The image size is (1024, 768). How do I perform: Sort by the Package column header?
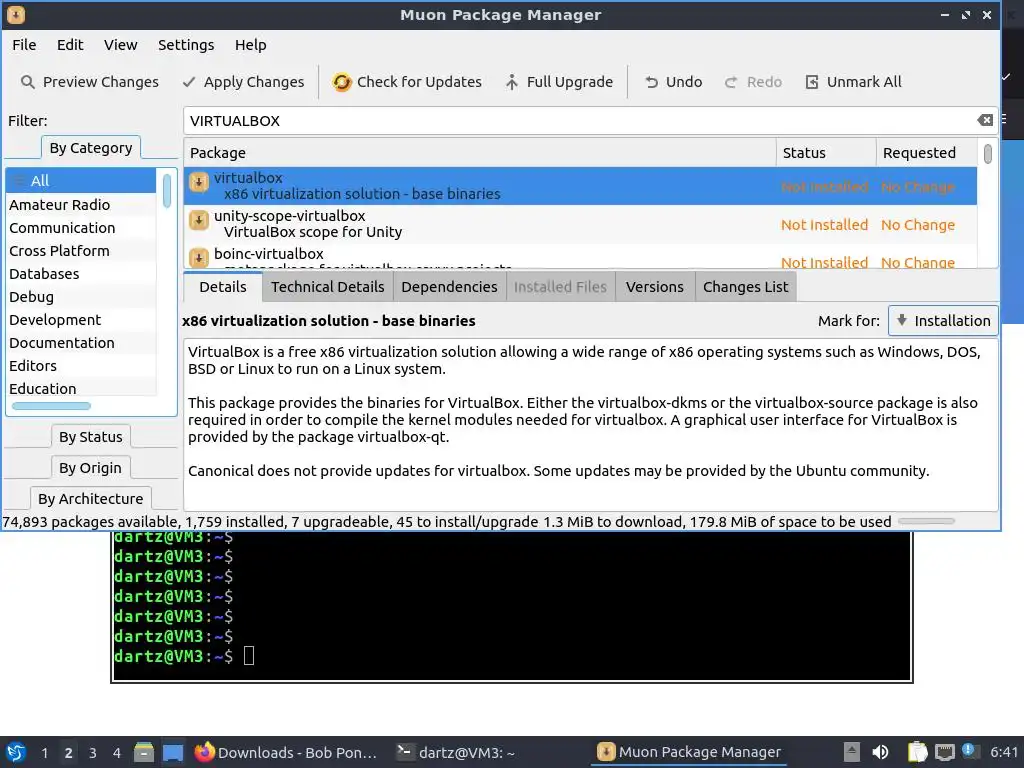(480, 153)
